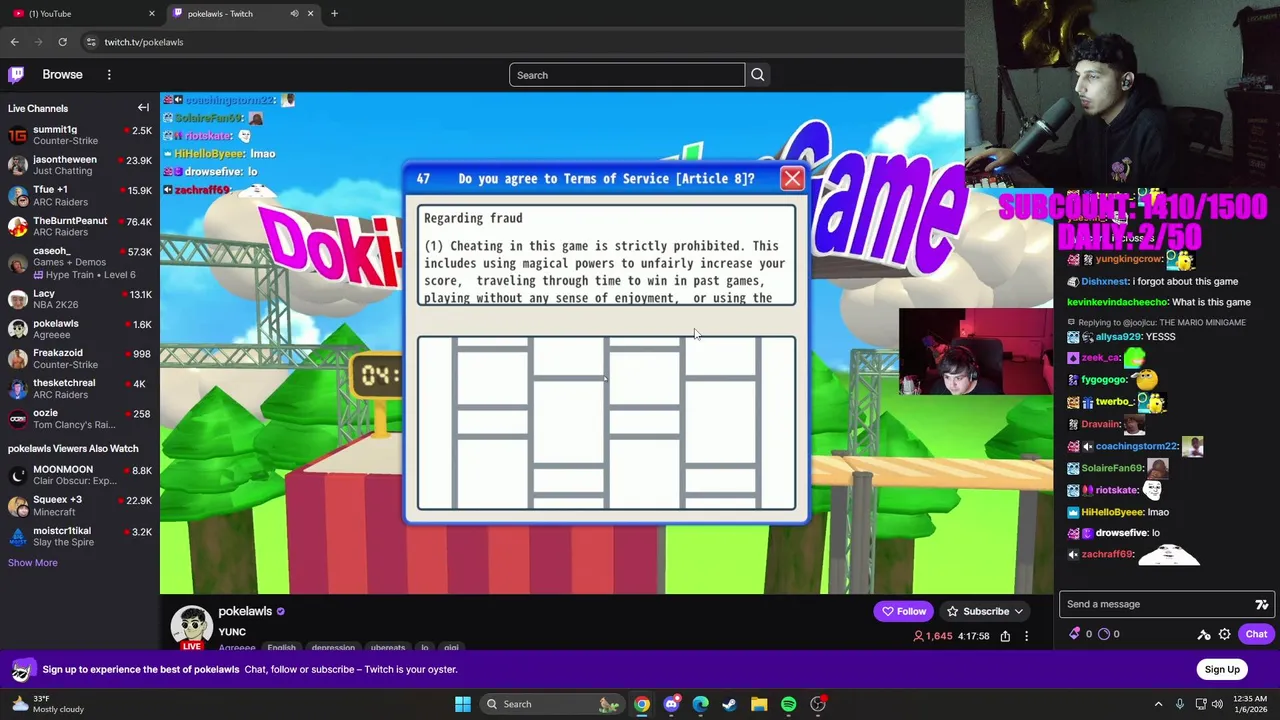Open the three-dot more menu beside Browse
1280x720 pixels.
coord(109,75)
